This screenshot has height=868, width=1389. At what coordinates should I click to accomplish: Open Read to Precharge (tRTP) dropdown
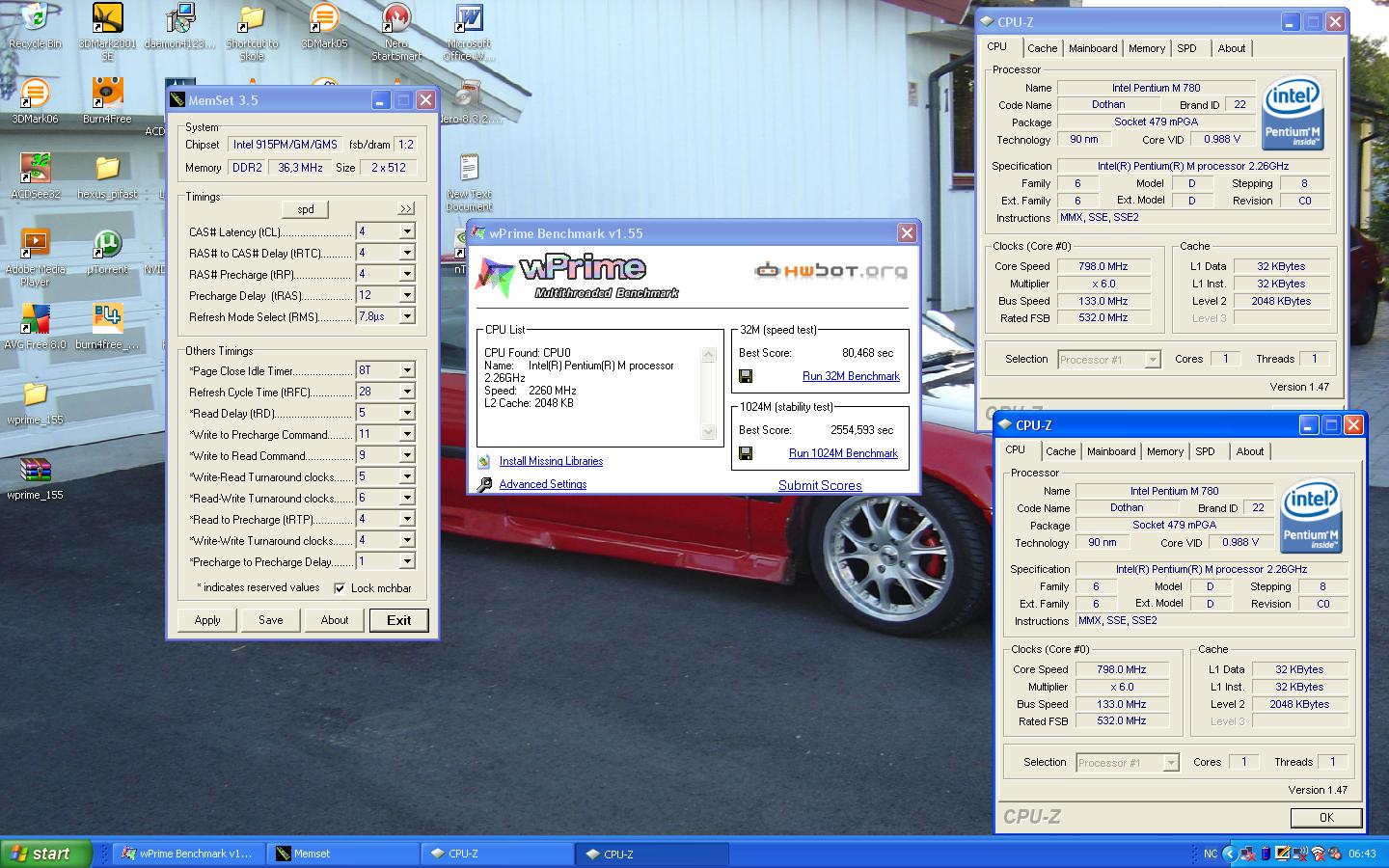407,519
